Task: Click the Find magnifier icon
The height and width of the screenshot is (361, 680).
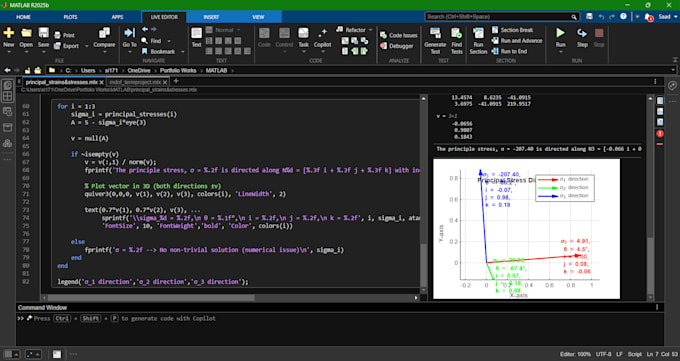Action: [144, 41]
